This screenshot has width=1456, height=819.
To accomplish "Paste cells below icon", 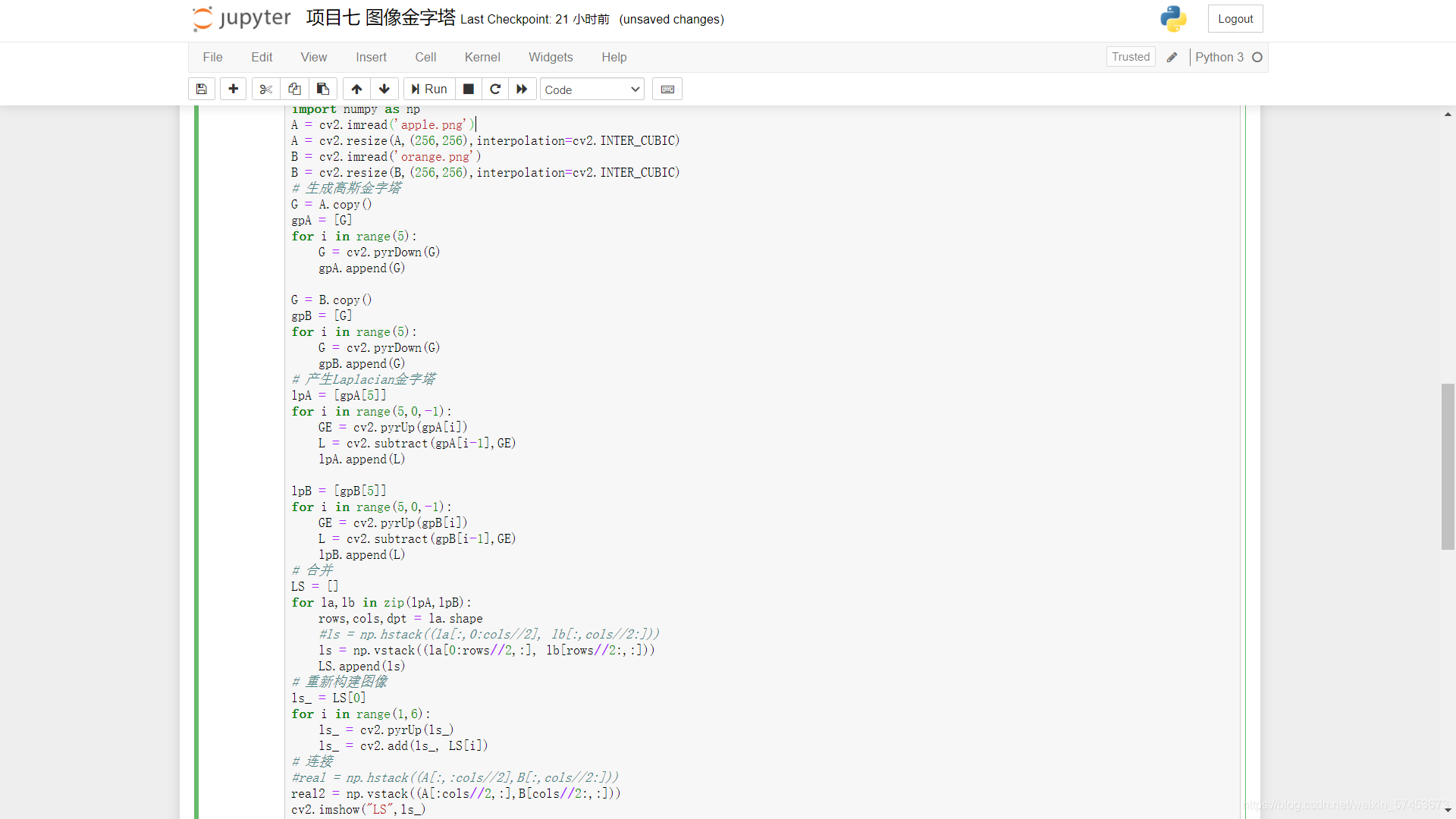I will [x=323, y=89].
